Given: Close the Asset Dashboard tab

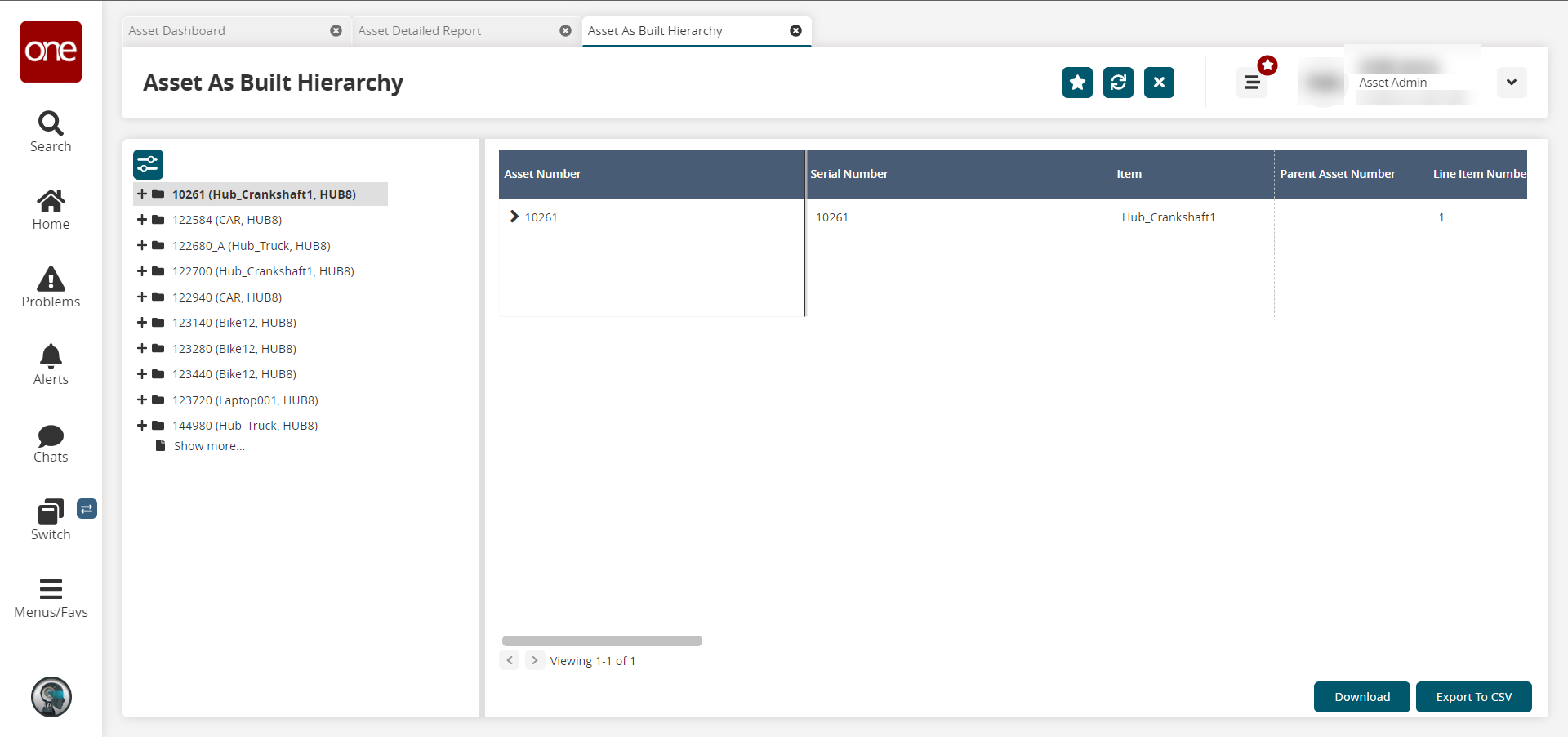Looking at the screenshot, I should 336,31.
